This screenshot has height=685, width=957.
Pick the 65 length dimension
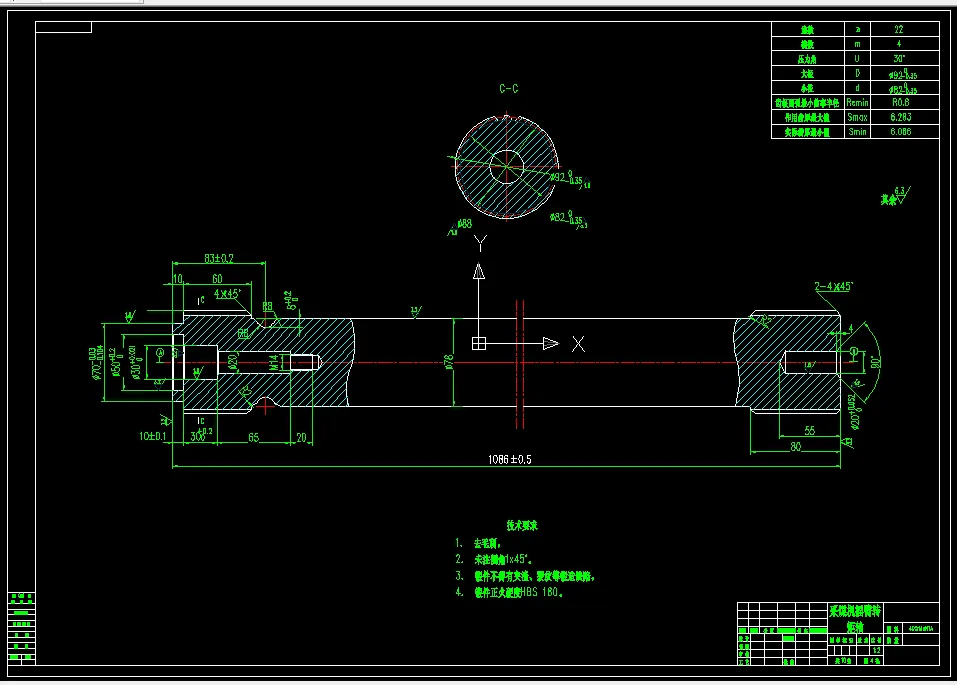point(253,437)
